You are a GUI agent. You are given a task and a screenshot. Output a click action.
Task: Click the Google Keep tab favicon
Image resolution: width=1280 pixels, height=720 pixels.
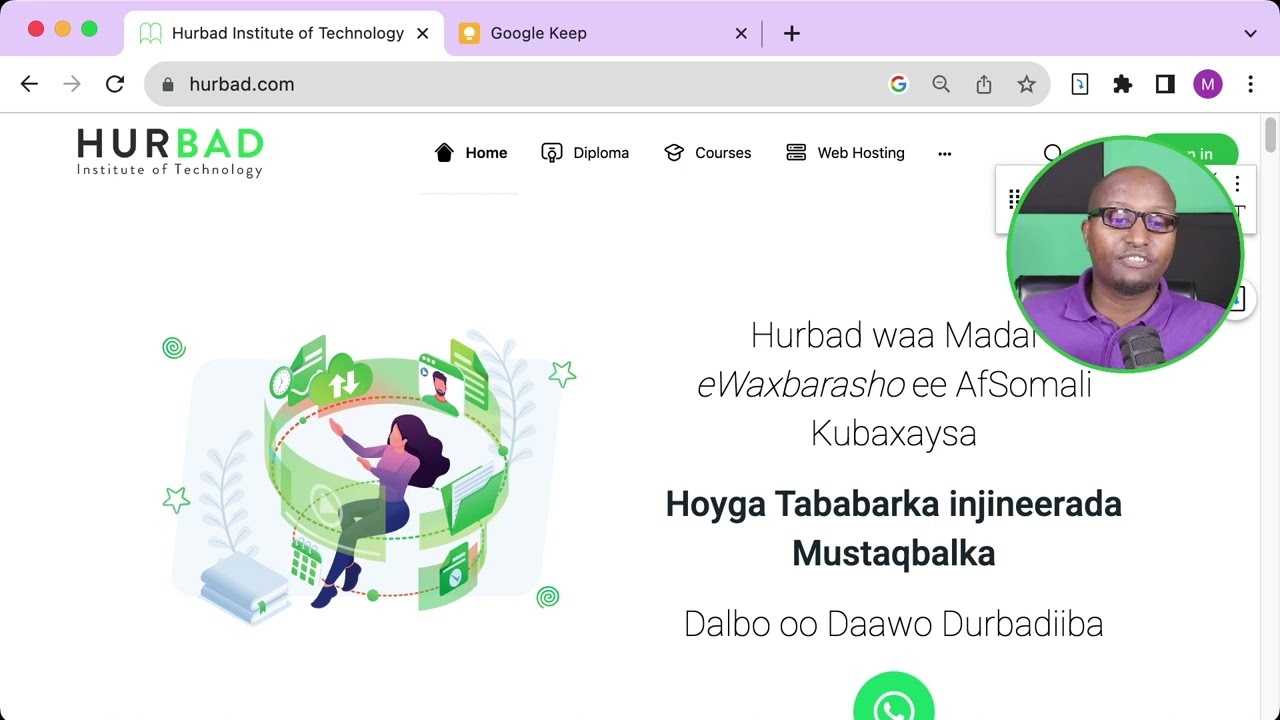click(x=469, y=33)
